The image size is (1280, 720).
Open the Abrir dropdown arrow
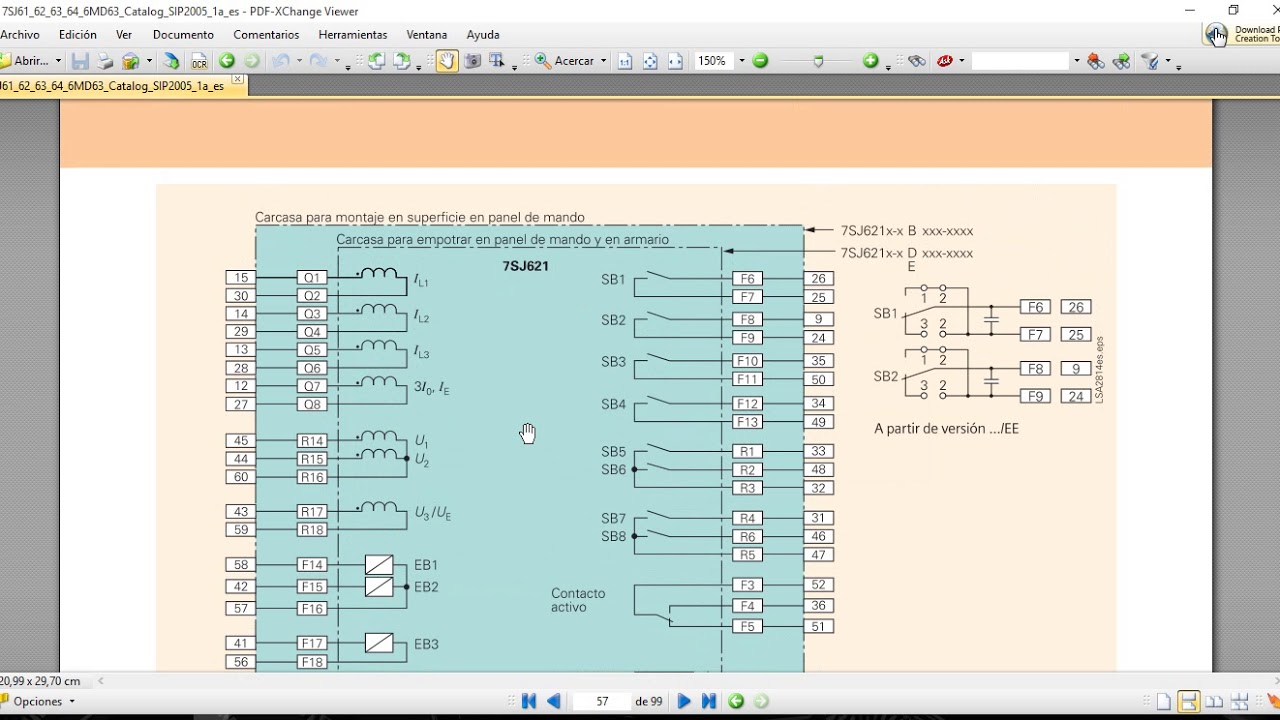[x=58, y=61]
